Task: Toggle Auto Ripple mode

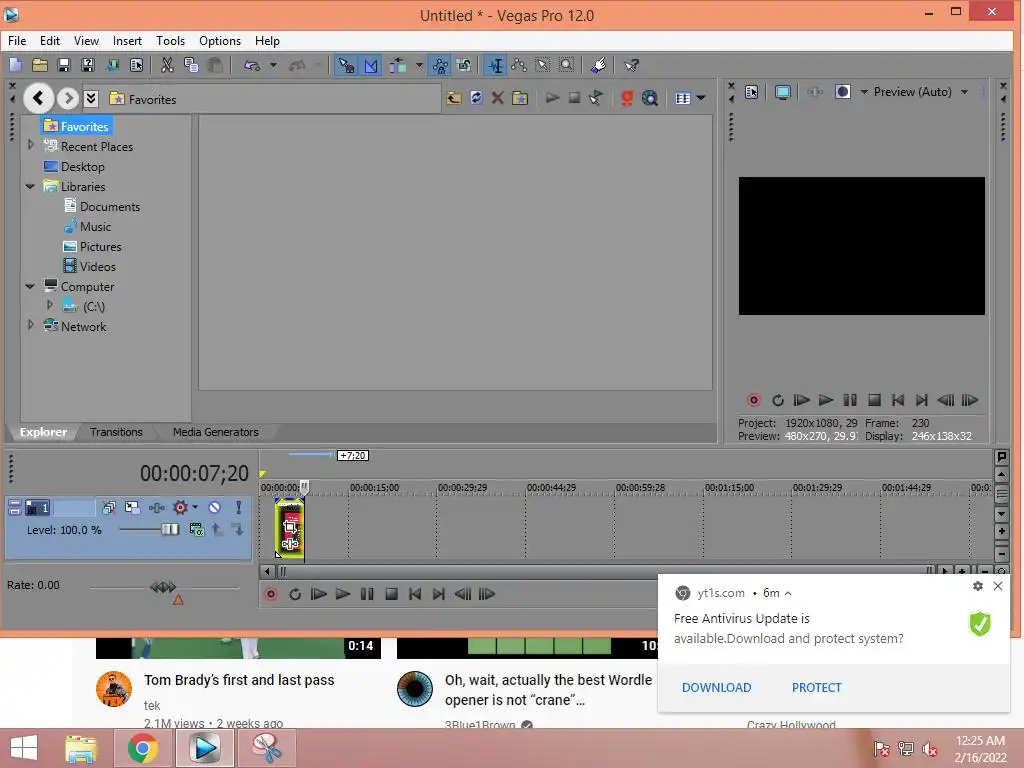Action: [x=397, y=65]
